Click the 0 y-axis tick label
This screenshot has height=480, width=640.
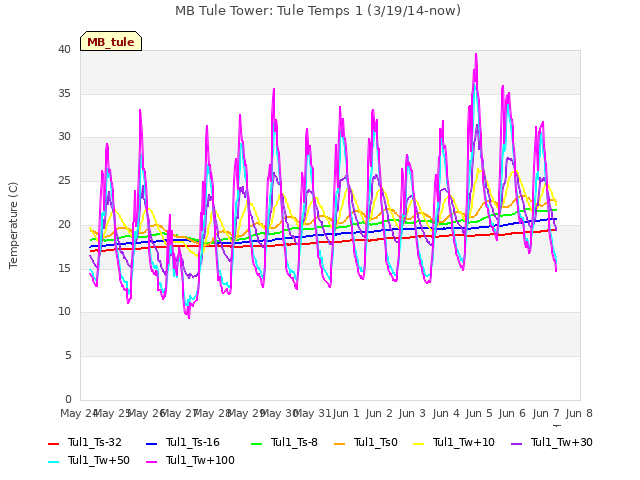pyautogui.click(x=68, y=399)
